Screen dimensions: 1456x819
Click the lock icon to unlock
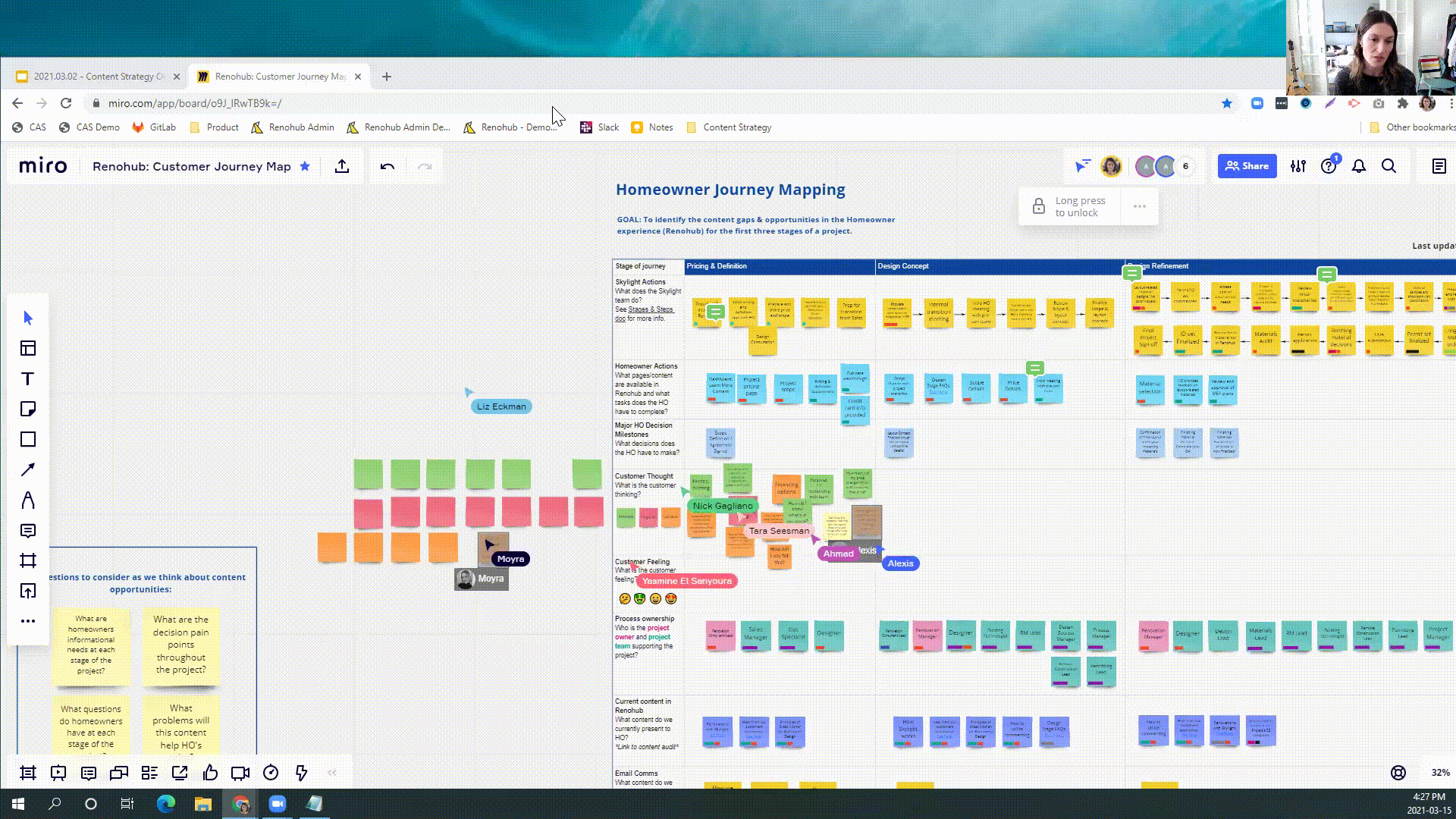point(1039,206)
